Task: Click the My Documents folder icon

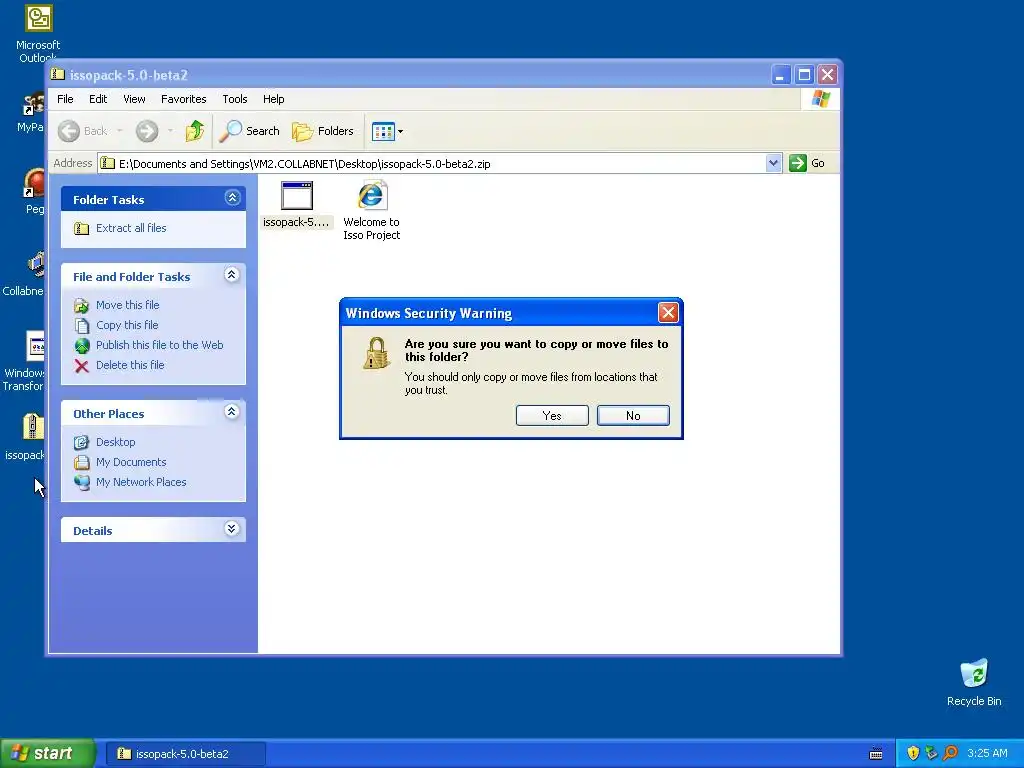Action: tap(82, 462)
